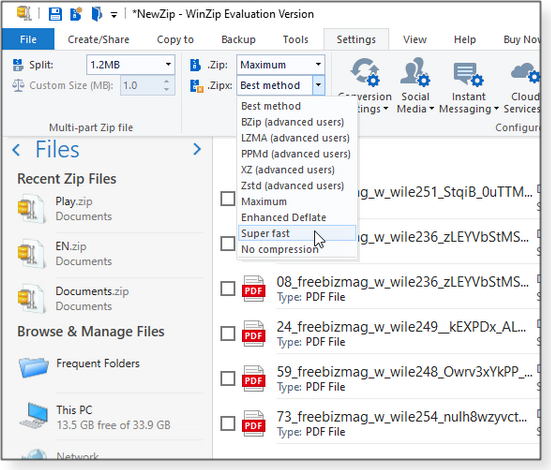Click the Save icon in quick access toolbar

55,14
